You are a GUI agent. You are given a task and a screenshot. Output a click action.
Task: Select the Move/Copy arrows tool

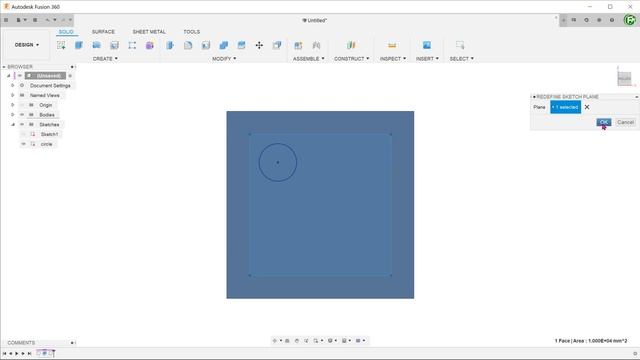coord(259,45)
